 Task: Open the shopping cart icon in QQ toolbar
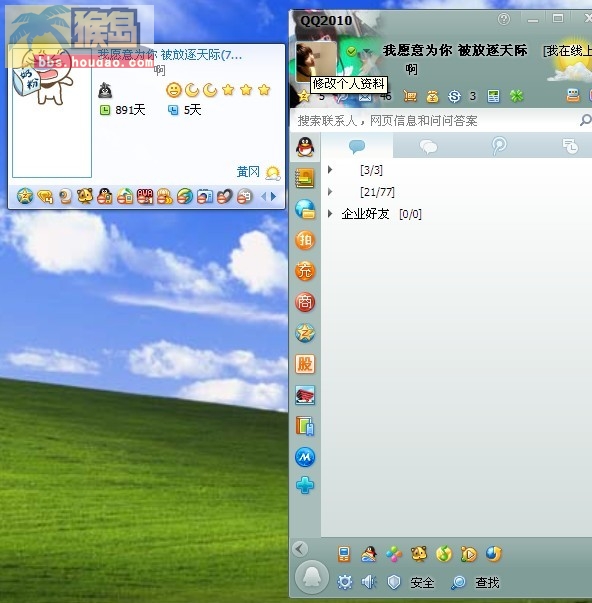point(410,96)
